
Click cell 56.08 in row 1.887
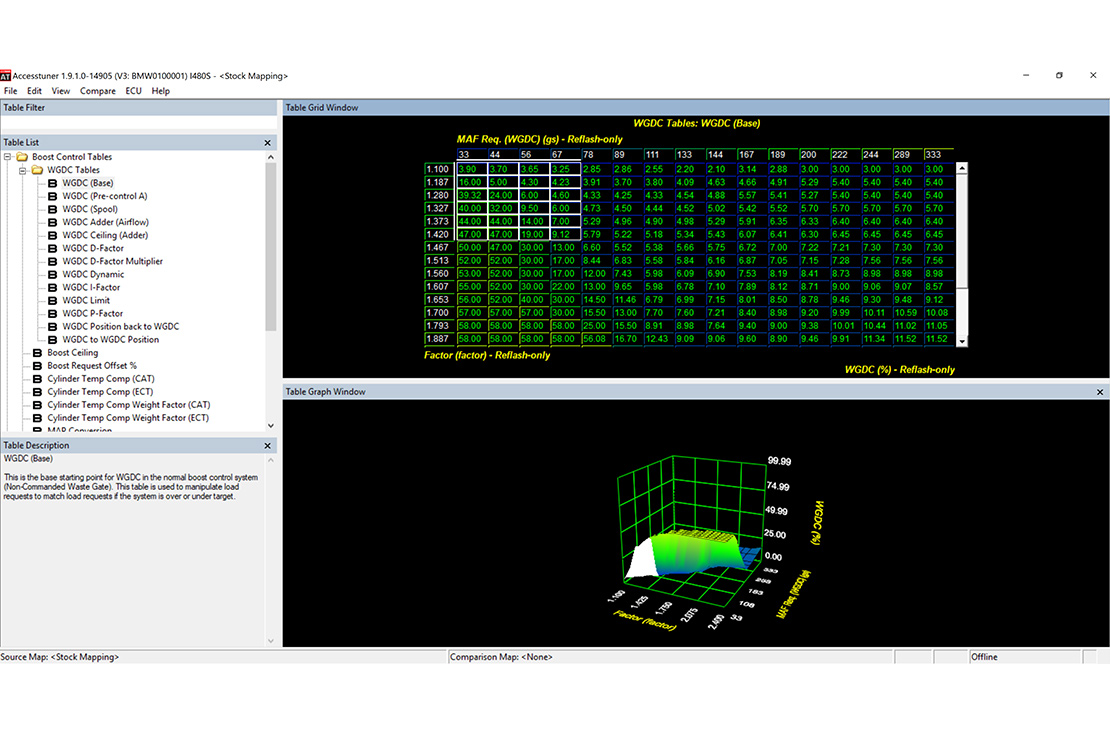[596, 339]
